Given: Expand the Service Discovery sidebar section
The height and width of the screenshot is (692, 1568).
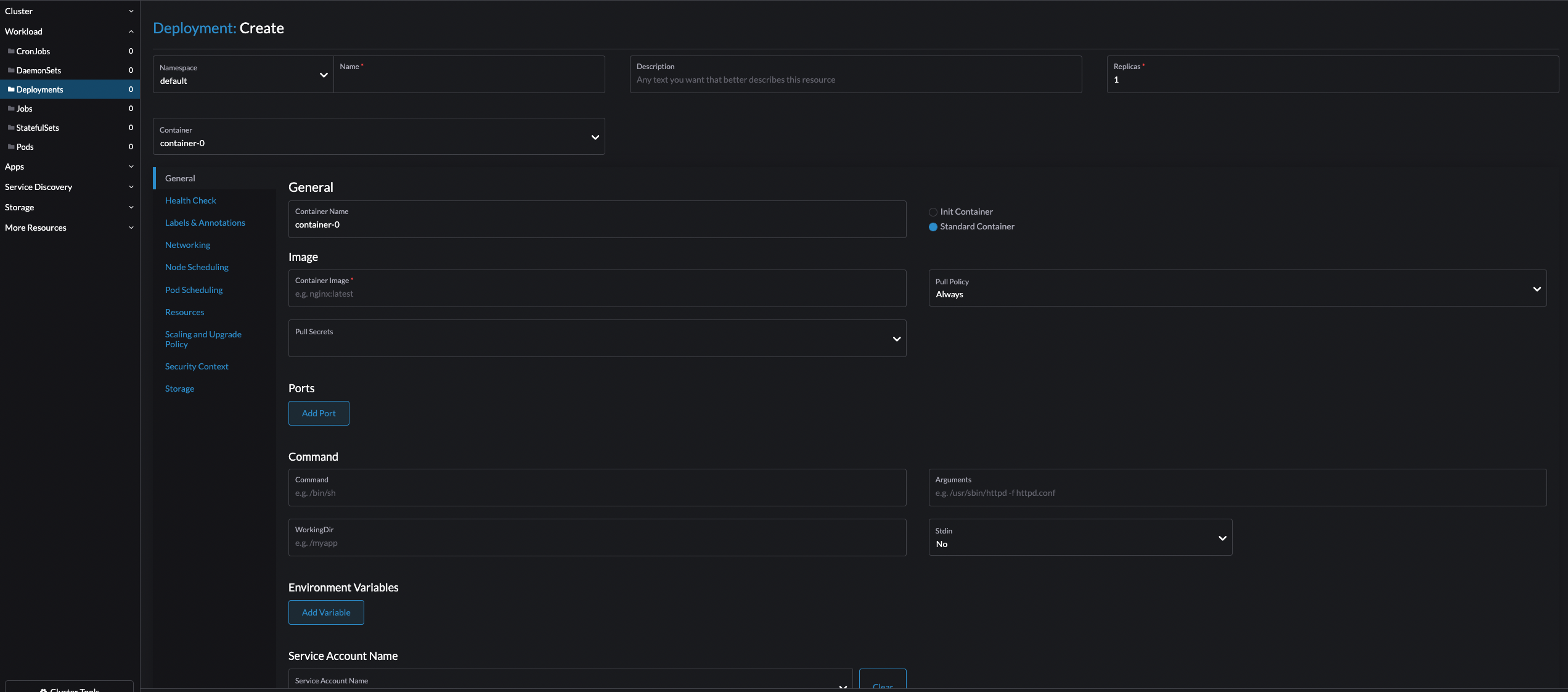Looking at the screenshot, I should tap(70, 187).
